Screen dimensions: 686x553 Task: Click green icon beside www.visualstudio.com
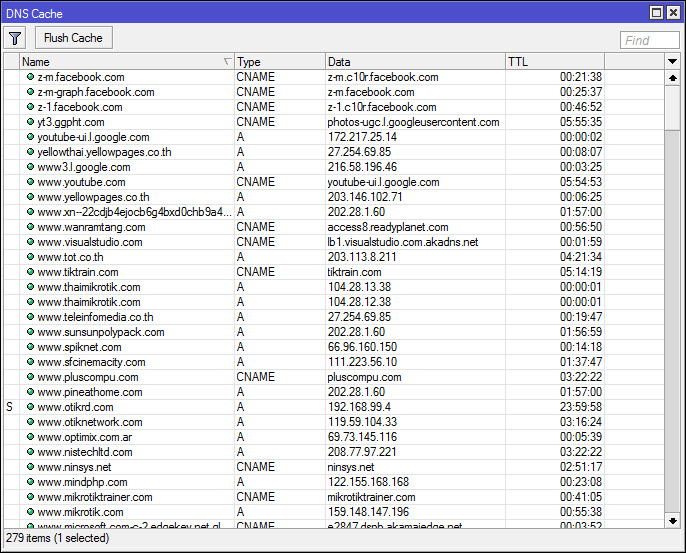point(30,242)
